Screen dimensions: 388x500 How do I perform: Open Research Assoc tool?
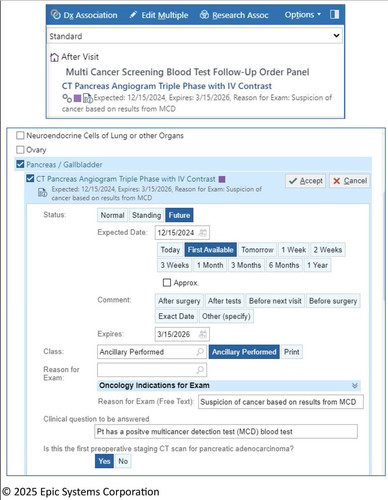click(x=234, y=15)
